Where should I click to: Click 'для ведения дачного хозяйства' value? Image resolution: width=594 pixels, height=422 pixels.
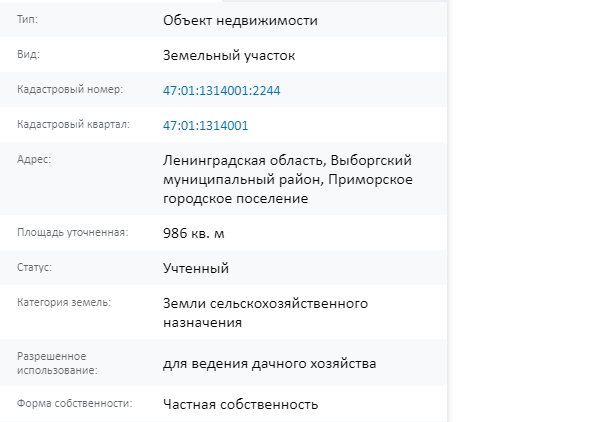269,364
